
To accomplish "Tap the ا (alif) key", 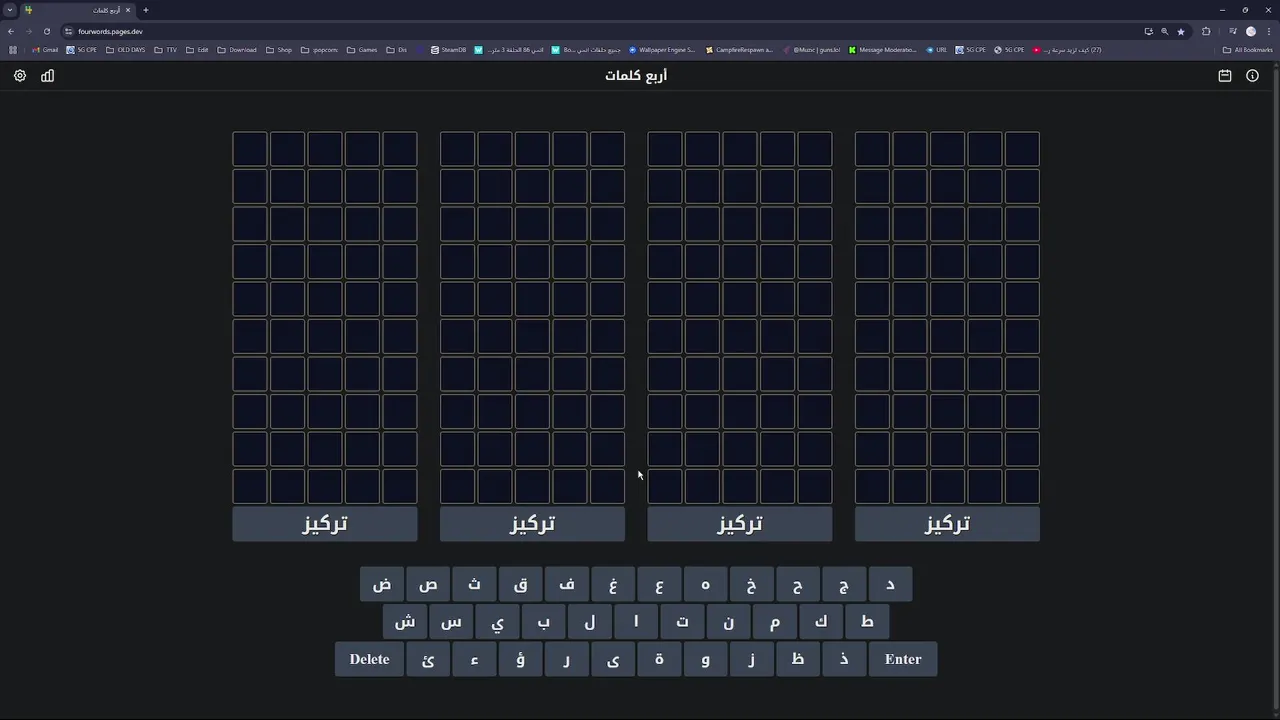I will point(636,622).
